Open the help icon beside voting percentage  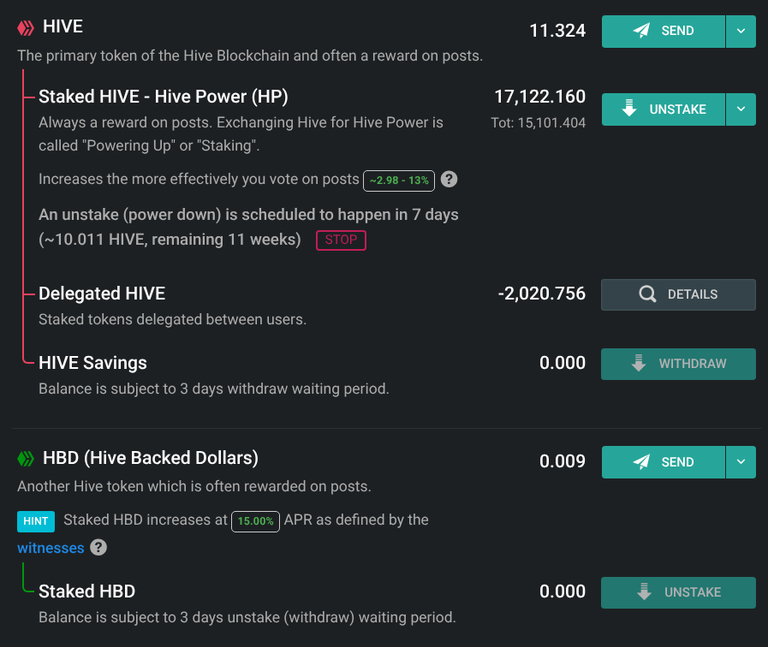pyautogui.click(x=449, y=179)
